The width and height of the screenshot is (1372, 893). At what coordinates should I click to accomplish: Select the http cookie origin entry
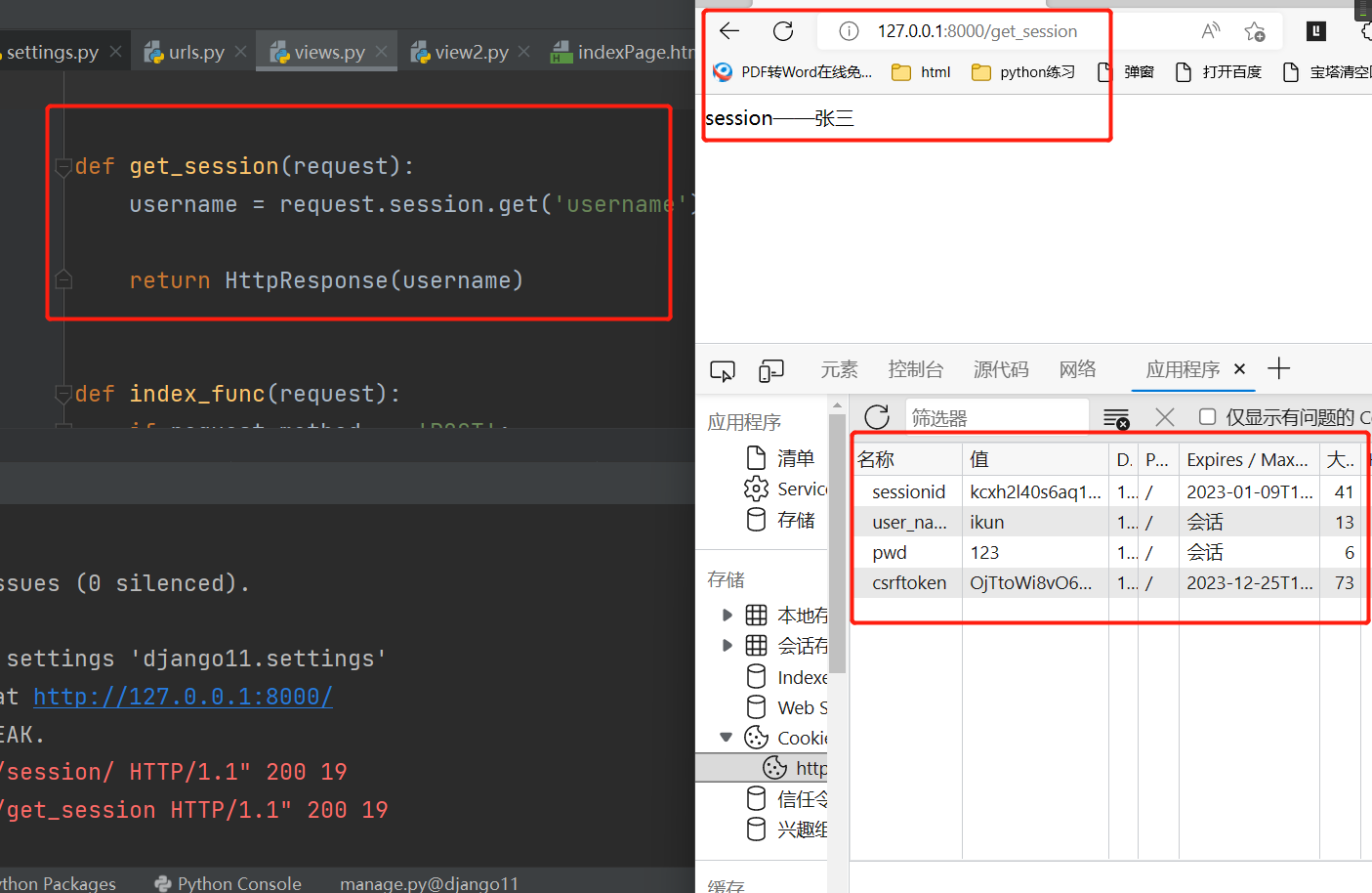[794, 768]
